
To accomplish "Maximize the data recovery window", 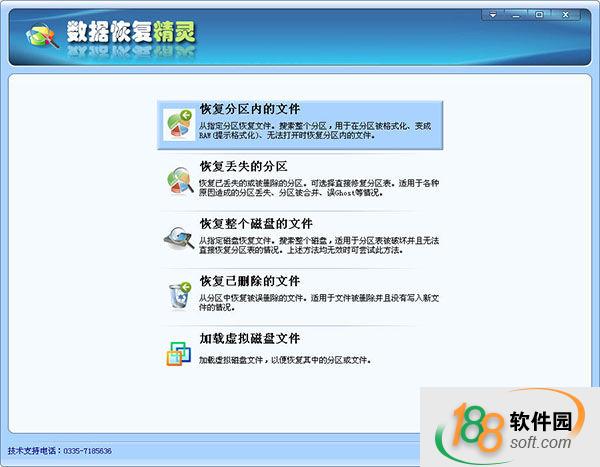I will pyautogui.click(x=540, y=15).
